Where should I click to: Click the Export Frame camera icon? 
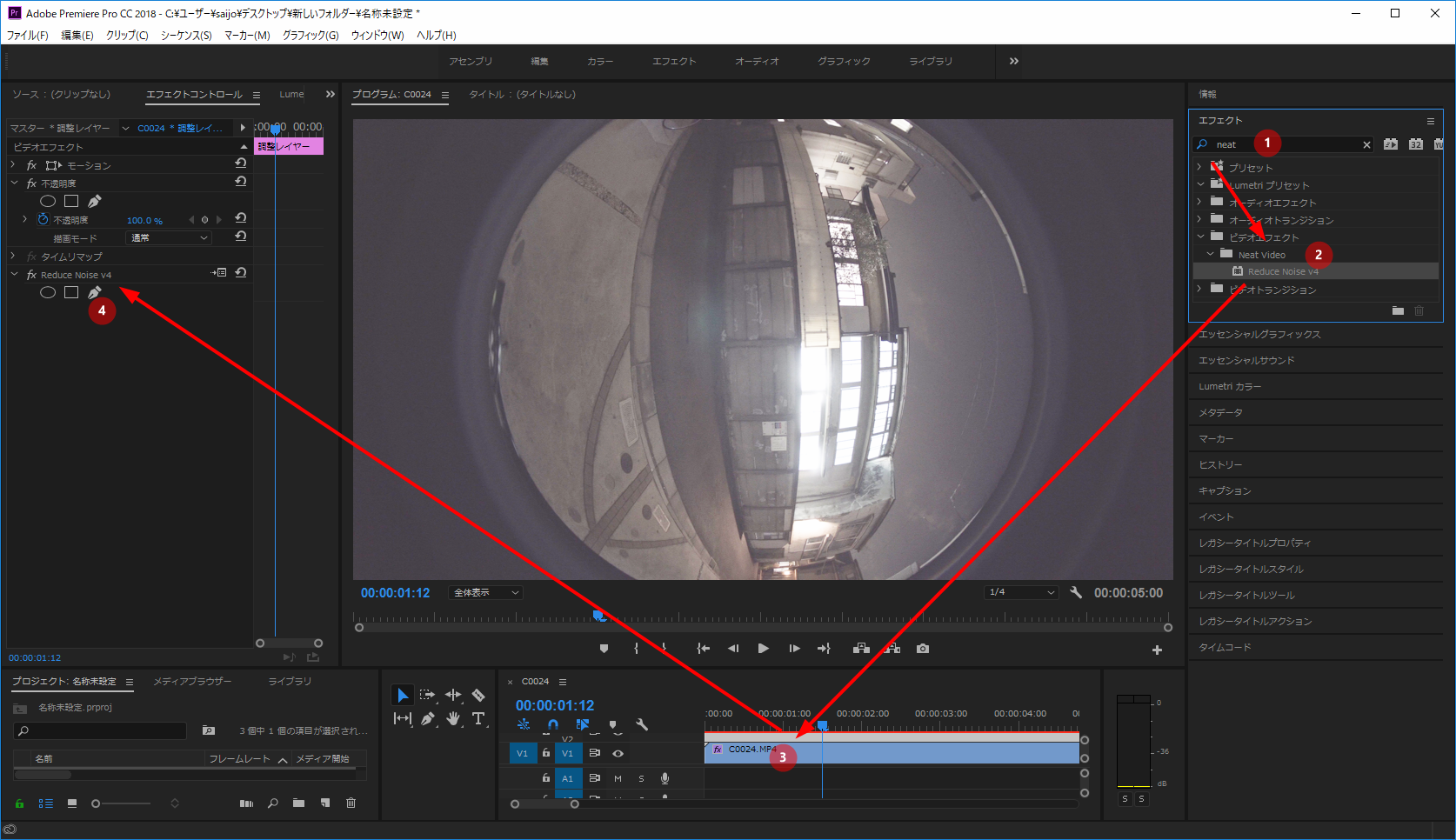pos(923,649)
